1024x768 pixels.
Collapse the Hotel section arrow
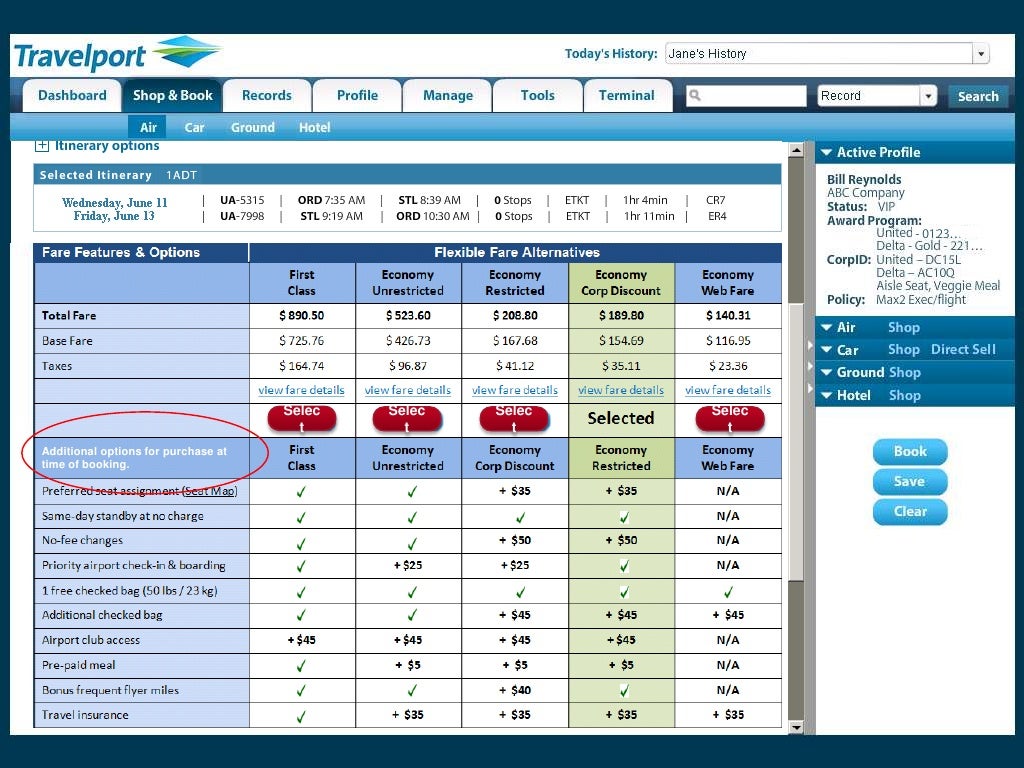coord(826,395)
